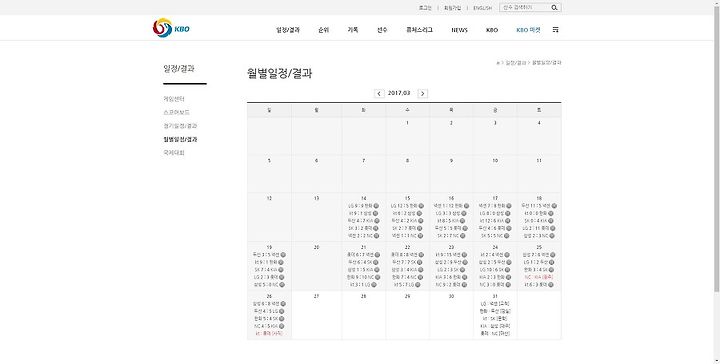Click the March 31 kt : SK game entry

(x=495, y=319)
